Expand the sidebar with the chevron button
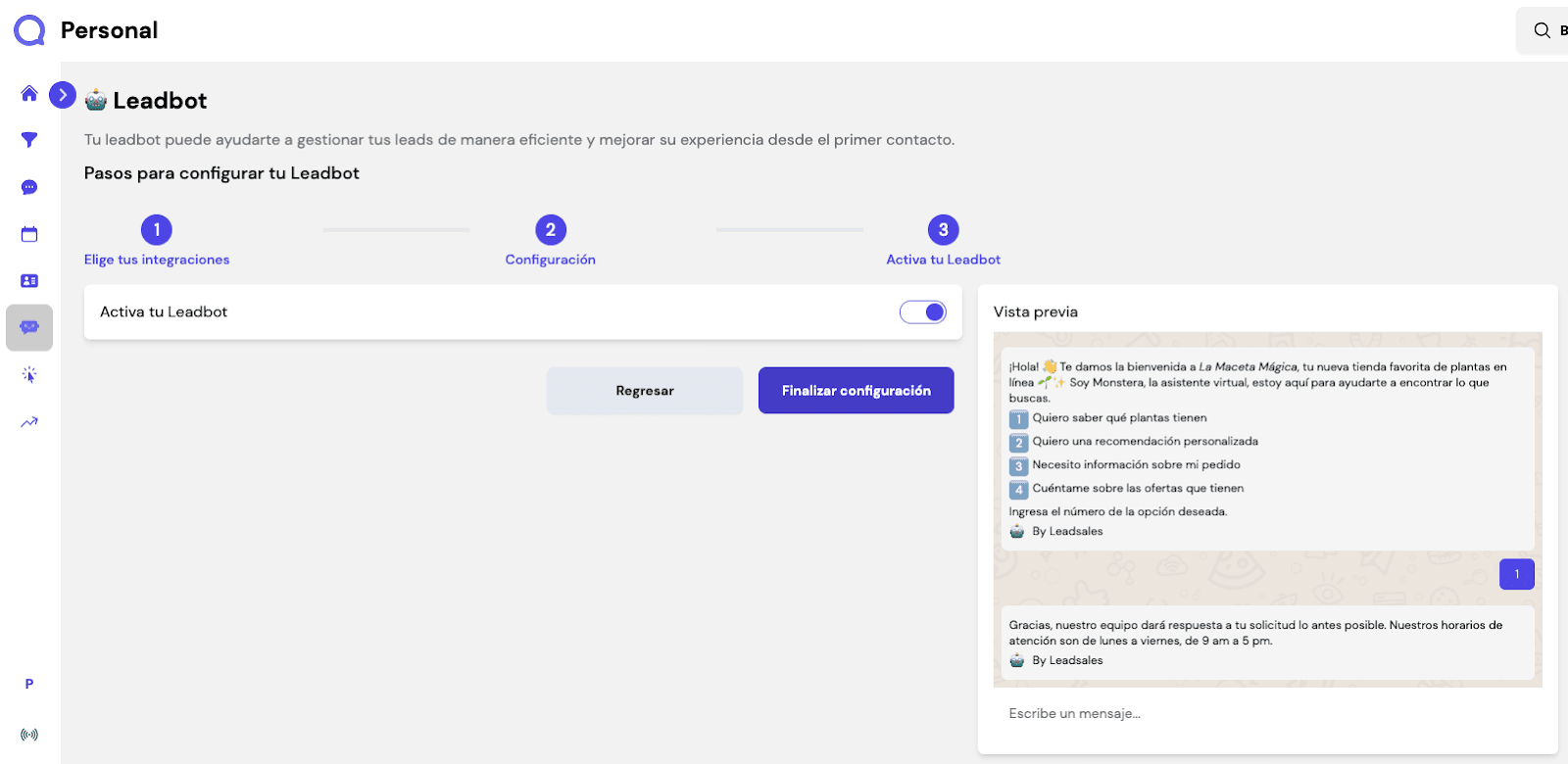 pos(63,95)
